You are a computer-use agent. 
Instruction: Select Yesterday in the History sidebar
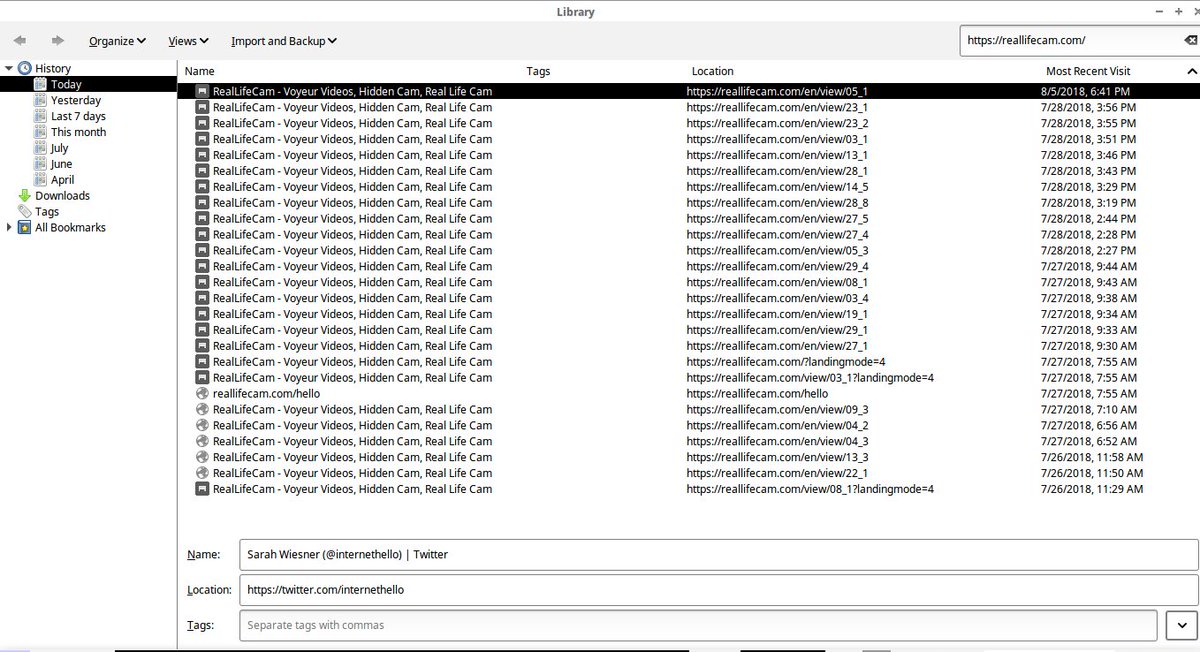click(x=76, y=100)
